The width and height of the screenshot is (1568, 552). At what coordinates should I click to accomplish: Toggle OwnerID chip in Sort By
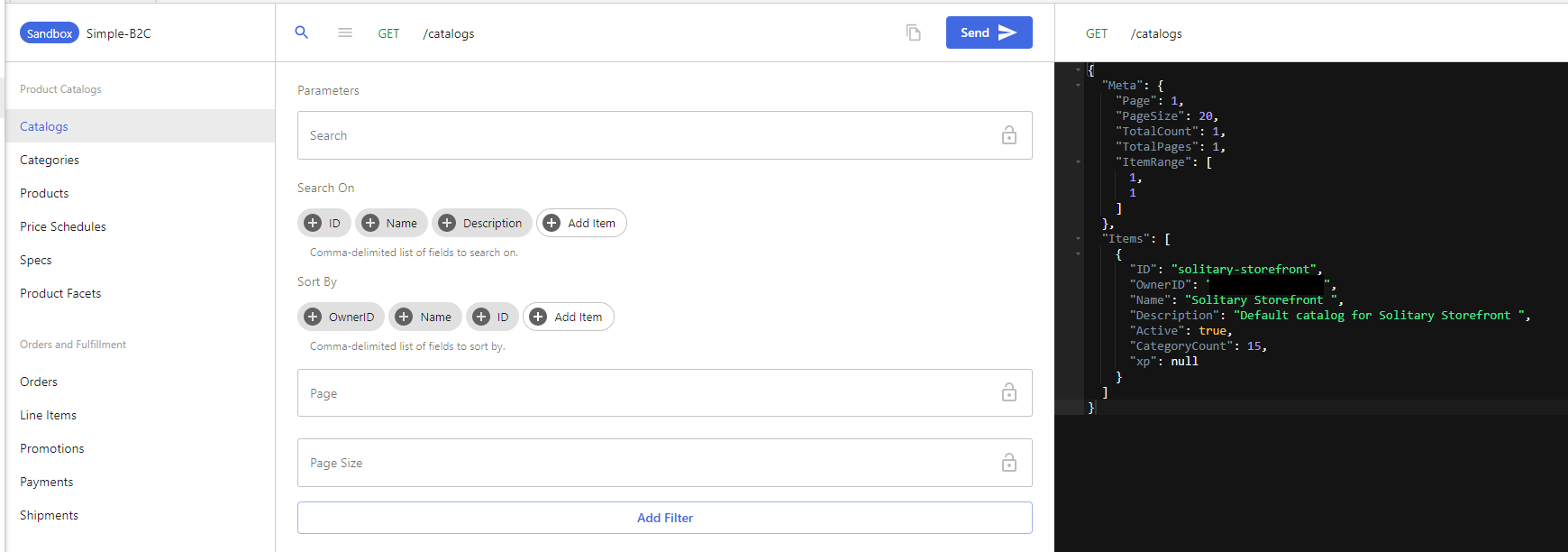click(341, 317)
